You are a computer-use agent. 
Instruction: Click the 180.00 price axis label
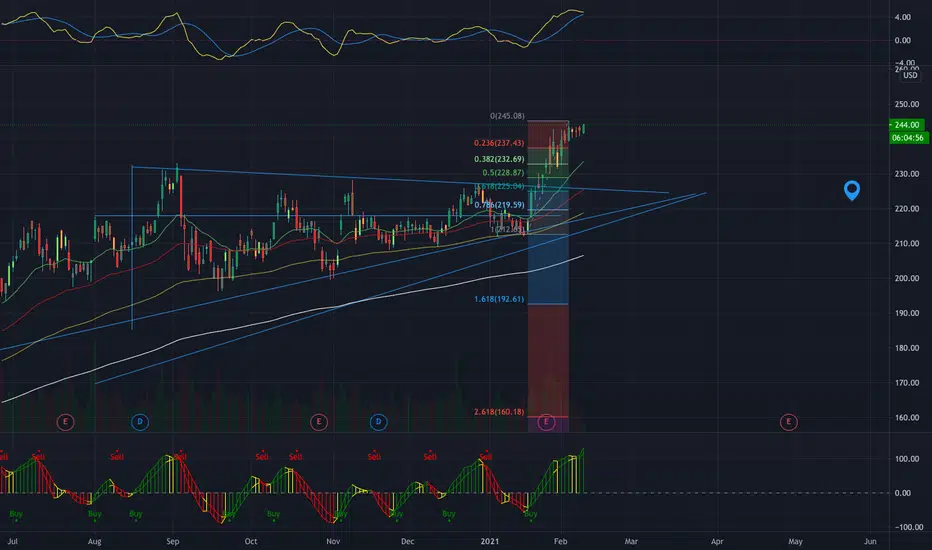pos(906,348)
